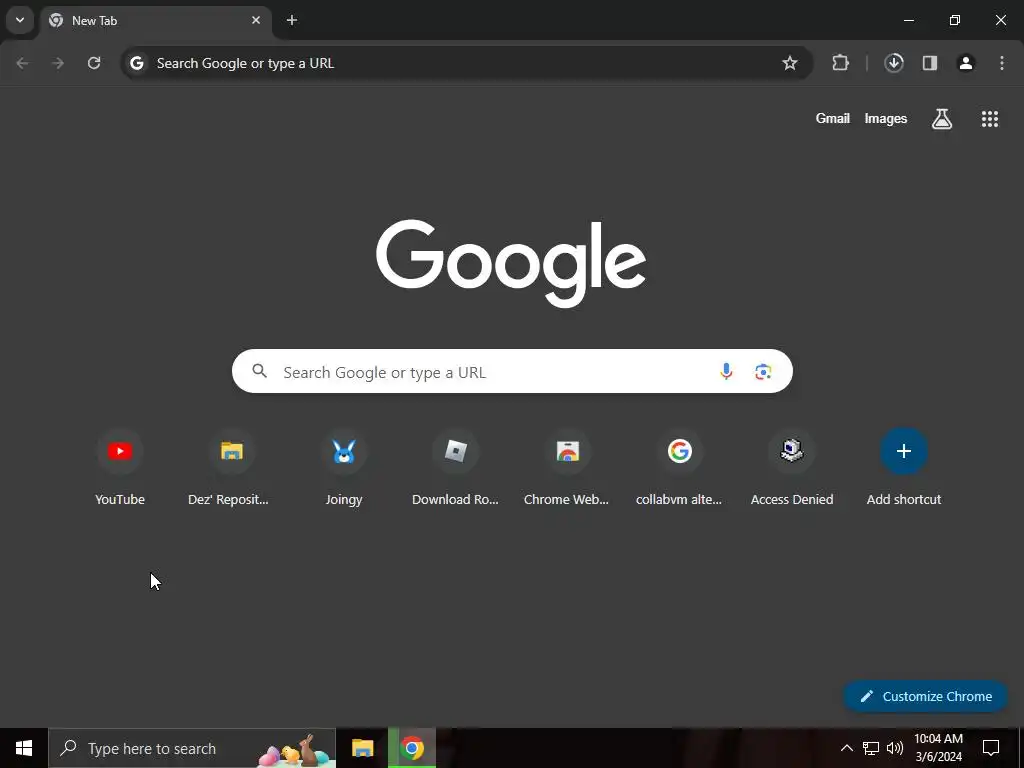Image resolution: width=1024 pixels, height=768 pixels.
Task: Toggle the side panel
Action: tap(930, 63)
